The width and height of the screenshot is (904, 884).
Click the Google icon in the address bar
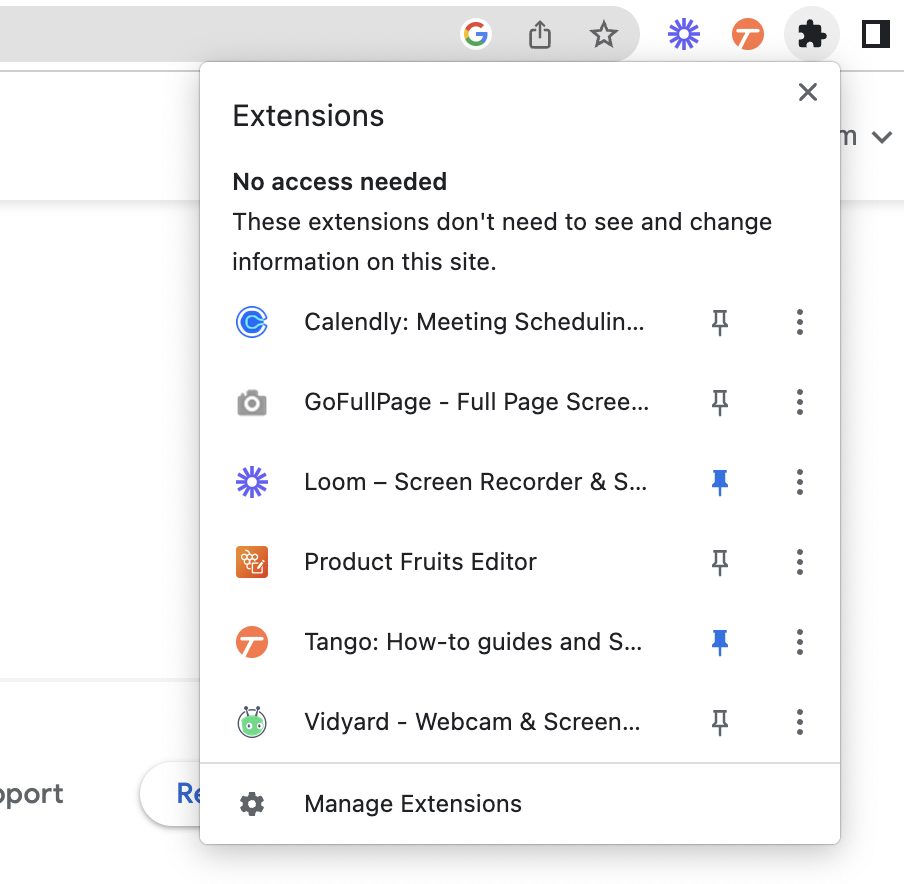(x=476, y=34)
